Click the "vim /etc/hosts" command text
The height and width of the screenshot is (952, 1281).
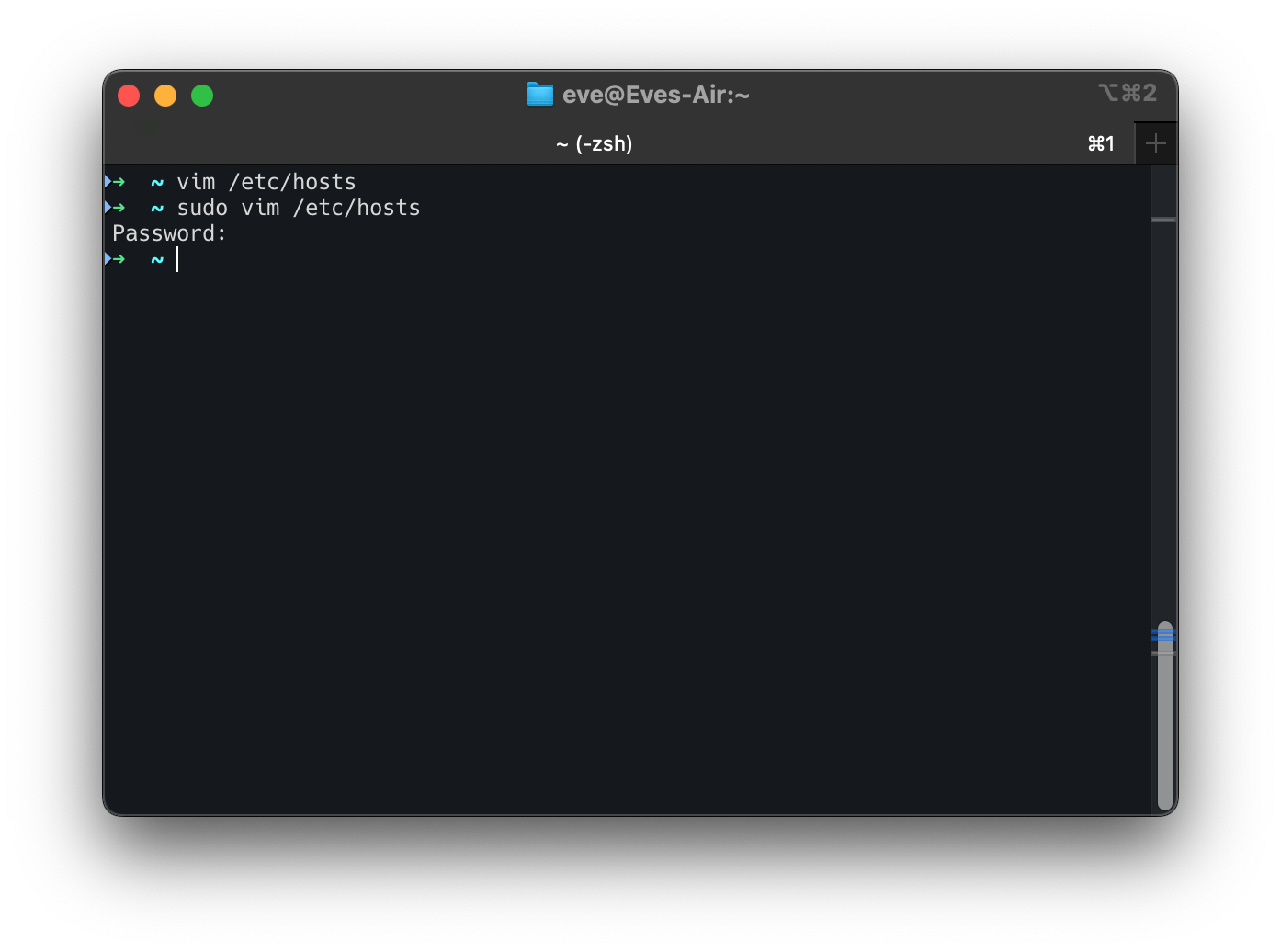tap(266, 181)
